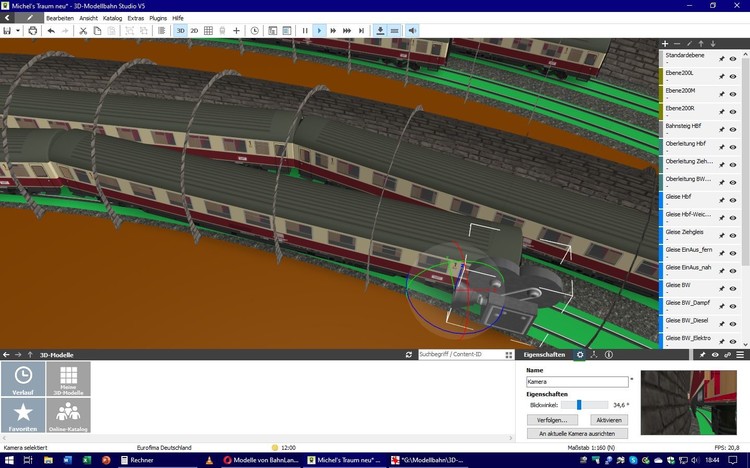
Task: Click the pencil edit mode tab
Action: [x=29, y=18]
